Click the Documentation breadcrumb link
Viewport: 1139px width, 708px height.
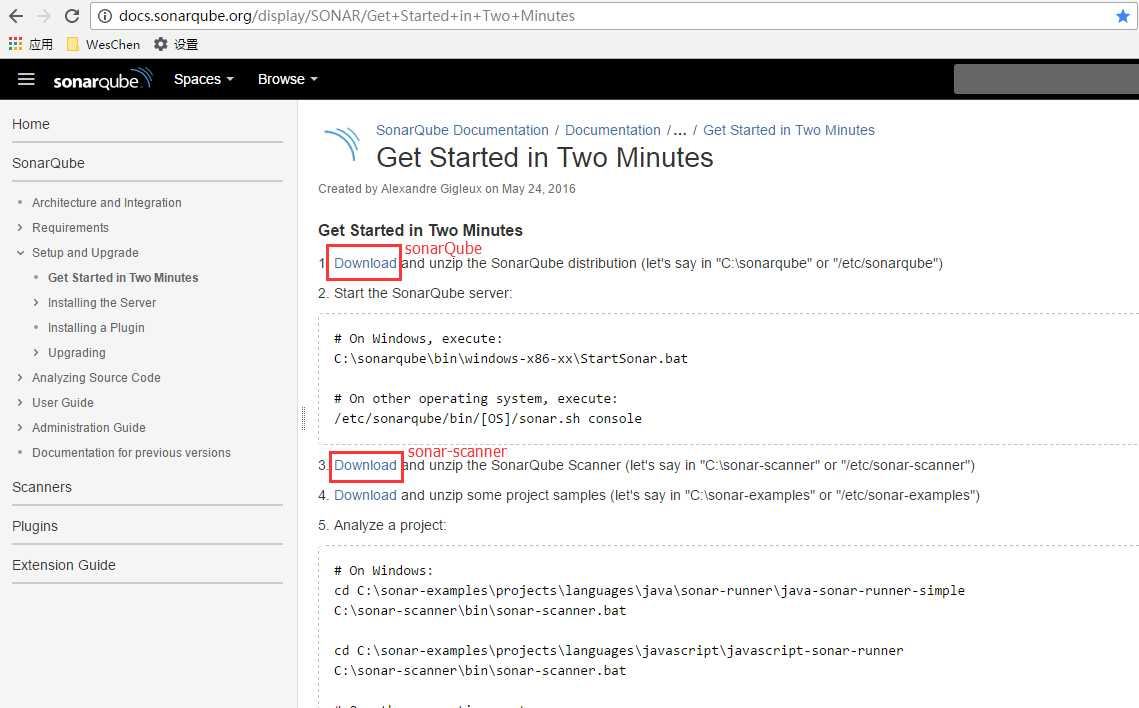tap(612, 130)
